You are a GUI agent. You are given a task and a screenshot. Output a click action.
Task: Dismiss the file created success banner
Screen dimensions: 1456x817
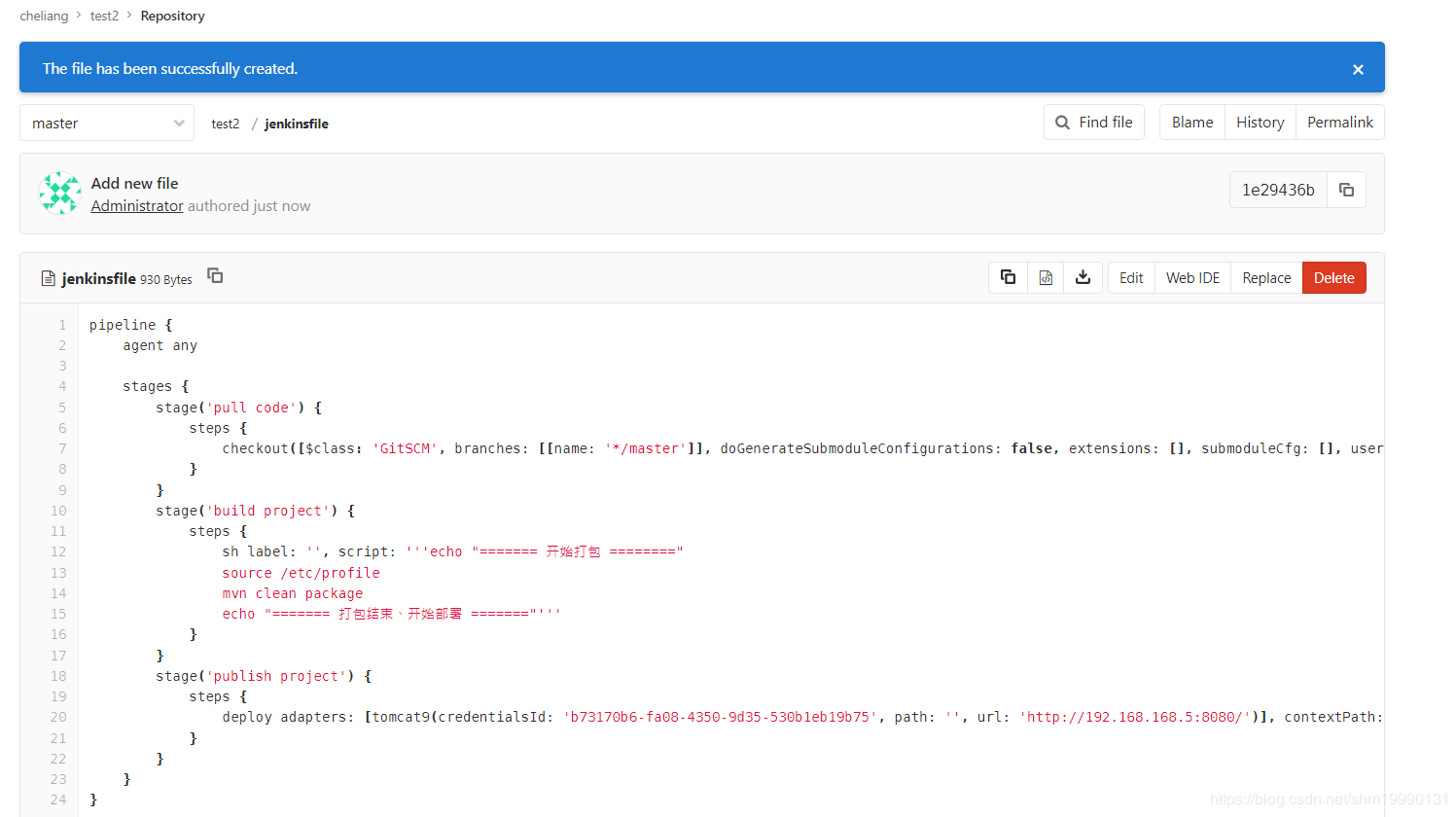1358,69
